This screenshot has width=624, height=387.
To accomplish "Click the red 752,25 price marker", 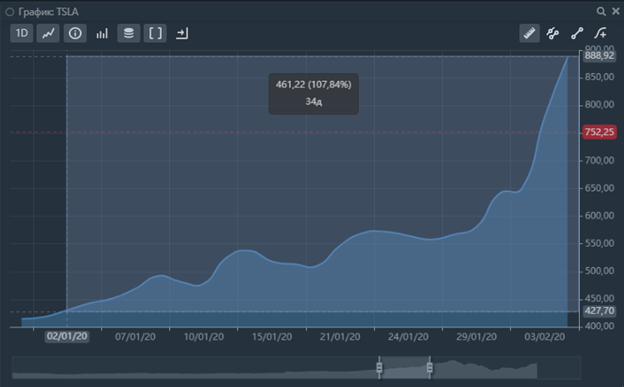I will tap(599, 132).
